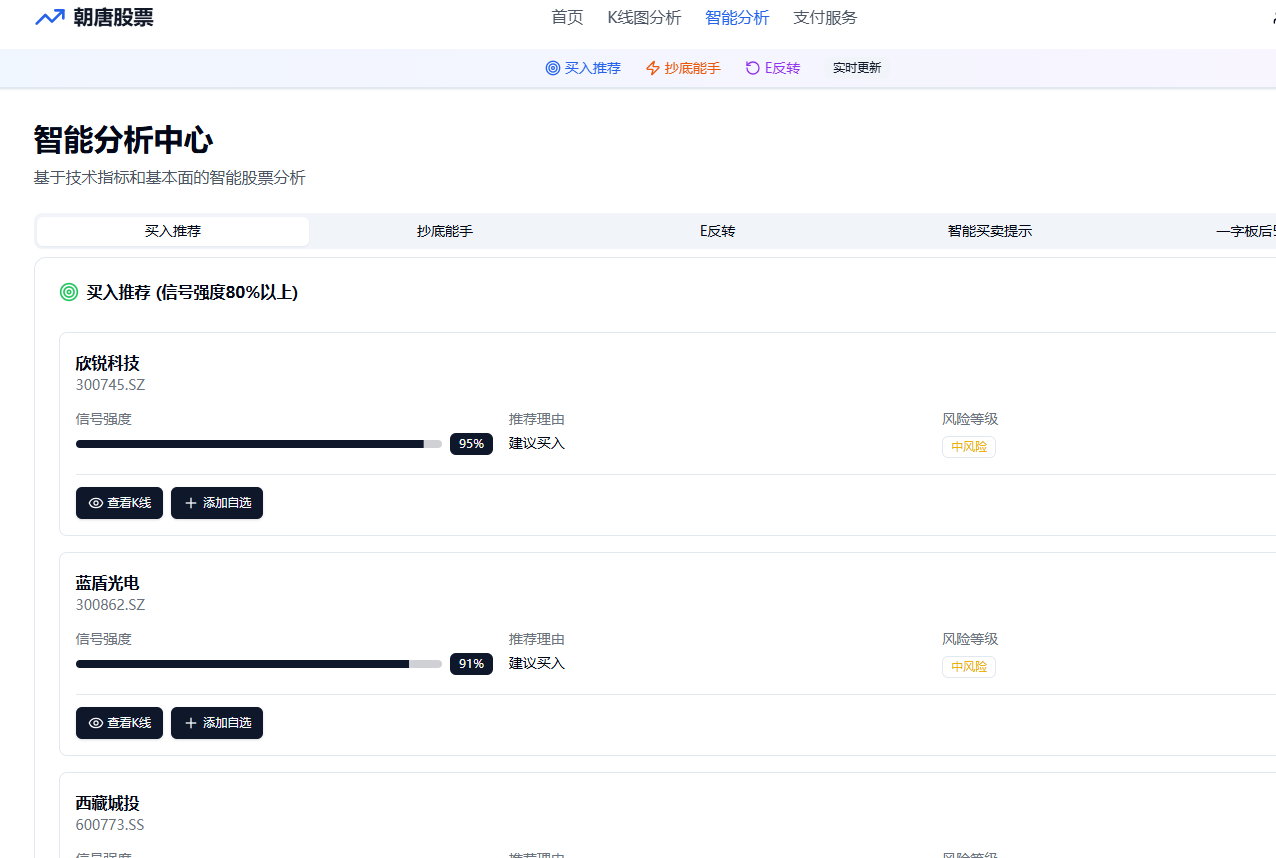
Task: Click the 91% signal badge for 蓝盾光电
Action: (x=471, y=664)
